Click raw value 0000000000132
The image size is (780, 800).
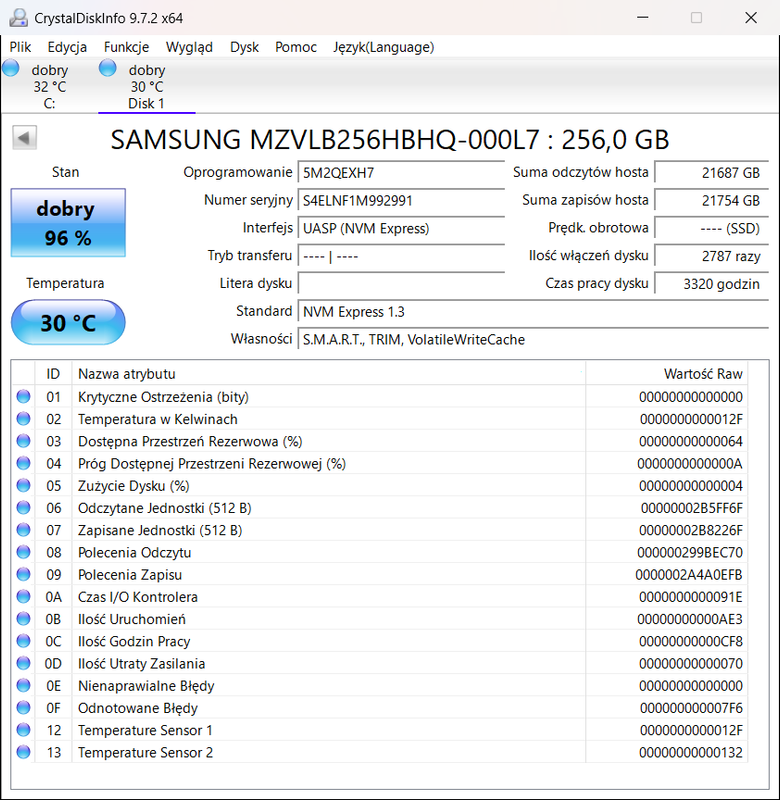[691, 753]
